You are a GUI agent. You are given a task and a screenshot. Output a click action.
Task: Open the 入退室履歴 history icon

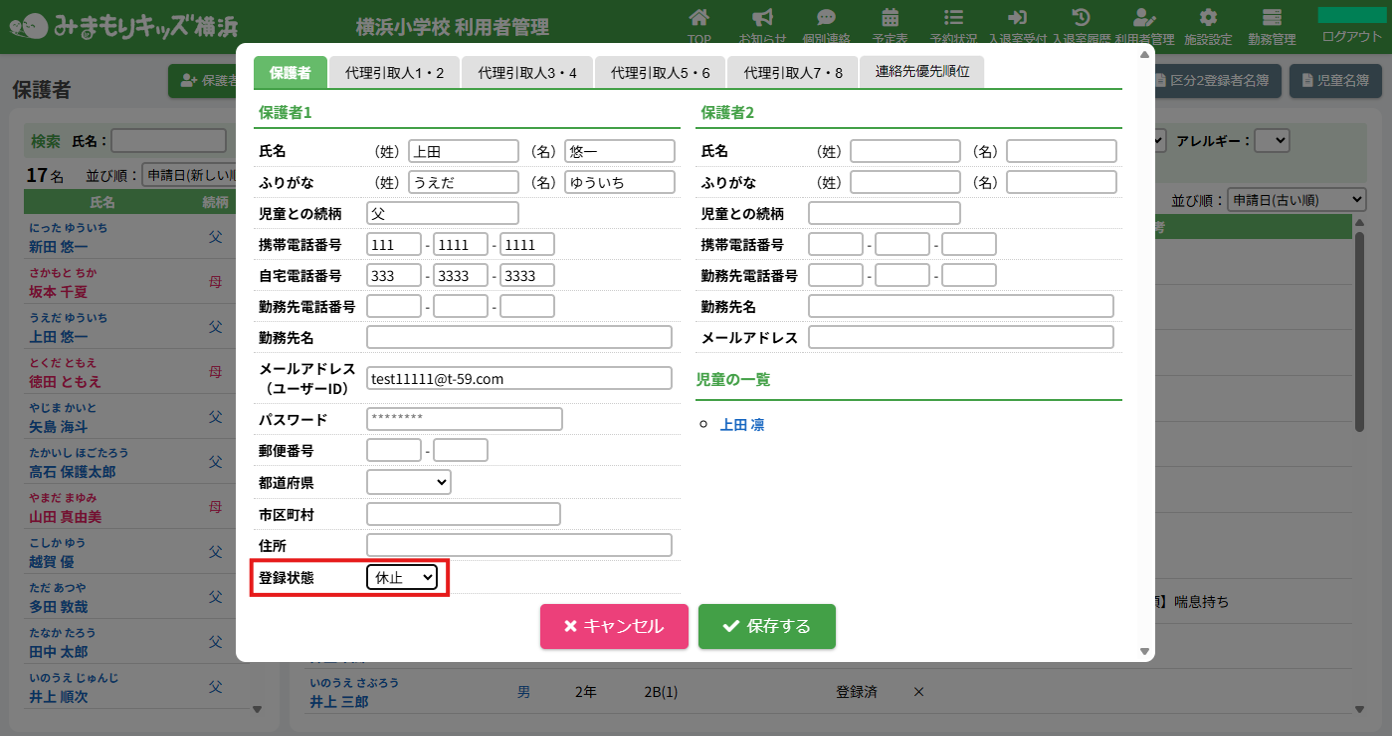pyautogui.click(x=1081, y=18)
